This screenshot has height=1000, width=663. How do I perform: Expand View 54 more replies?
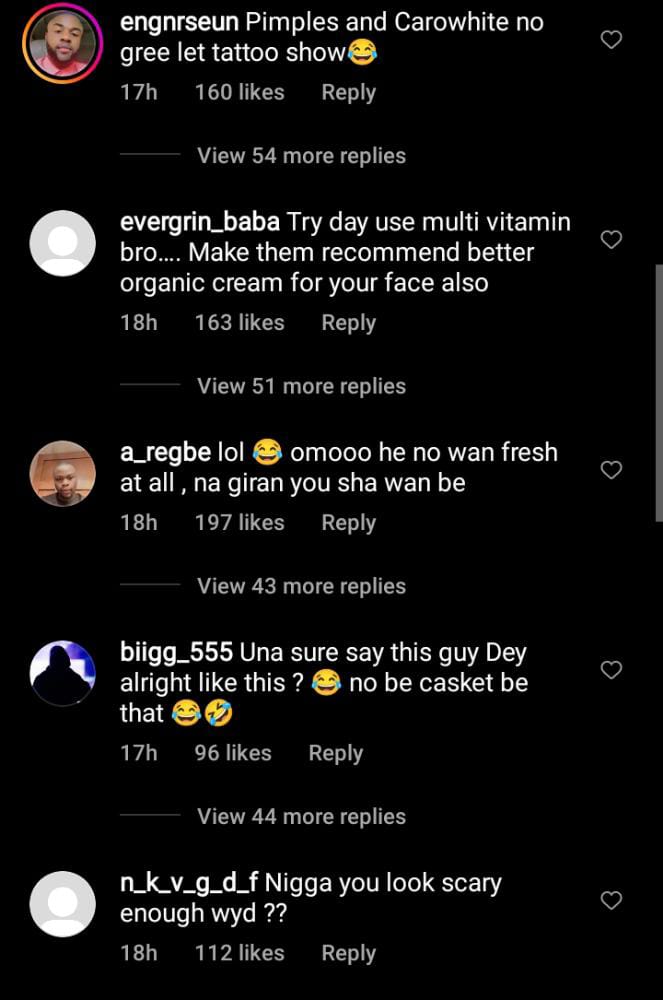[x=301, y=156]
